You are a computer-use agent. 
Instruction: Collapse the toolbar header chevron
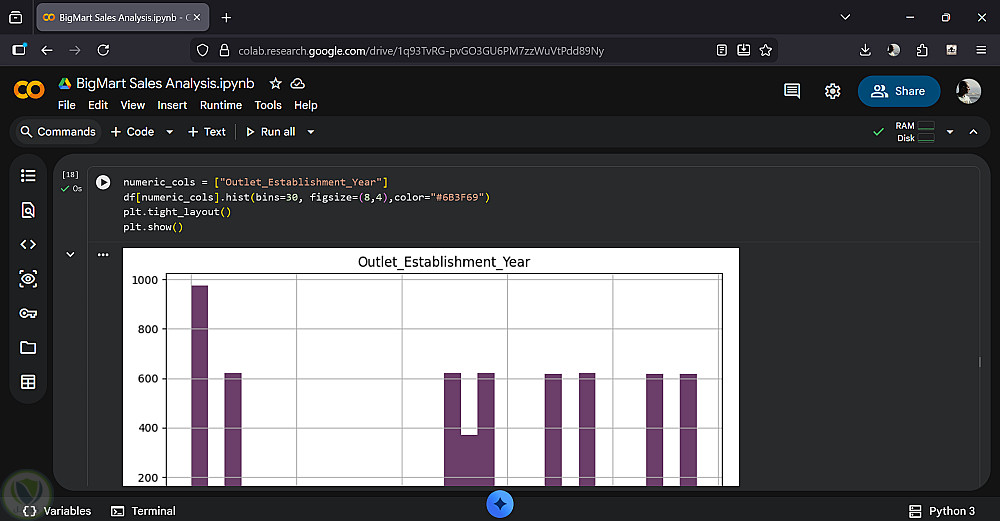pos(973,132)
